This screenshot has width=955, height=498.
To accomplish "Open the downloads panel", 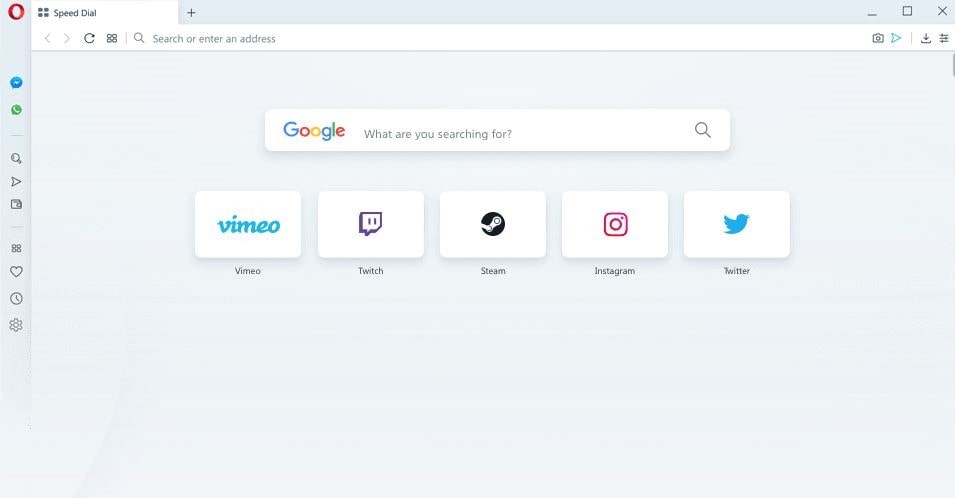I will pyautogui.click(x=926, y=38).
